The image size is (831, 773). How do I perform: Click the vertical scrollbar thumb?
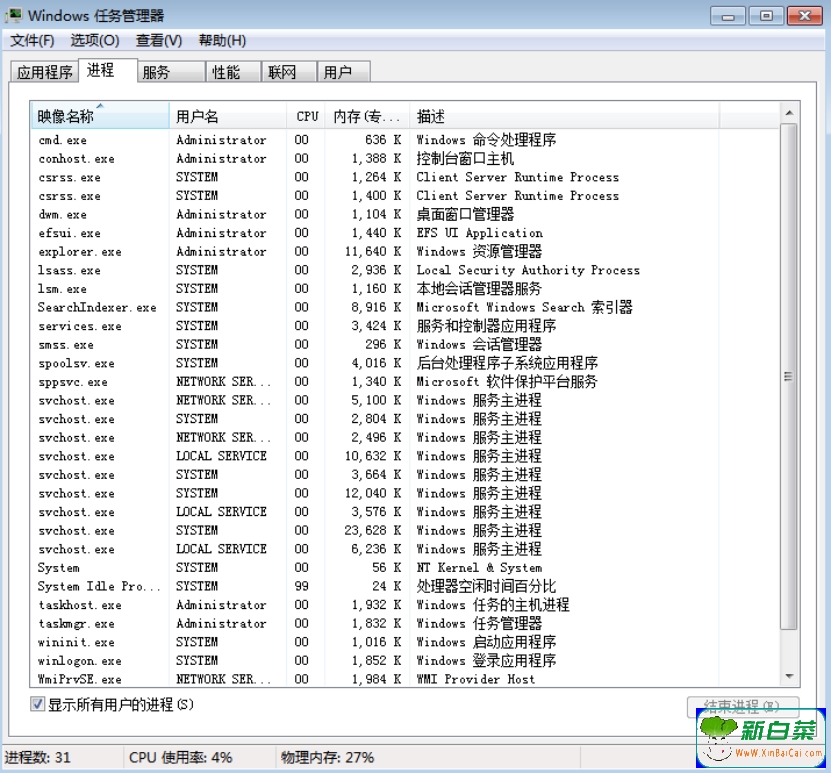789,376
